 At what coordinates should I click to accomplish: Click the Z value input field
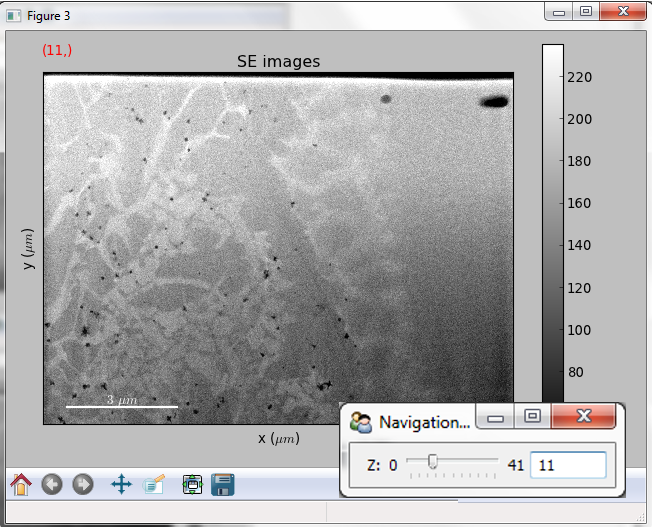coord(568,465)
